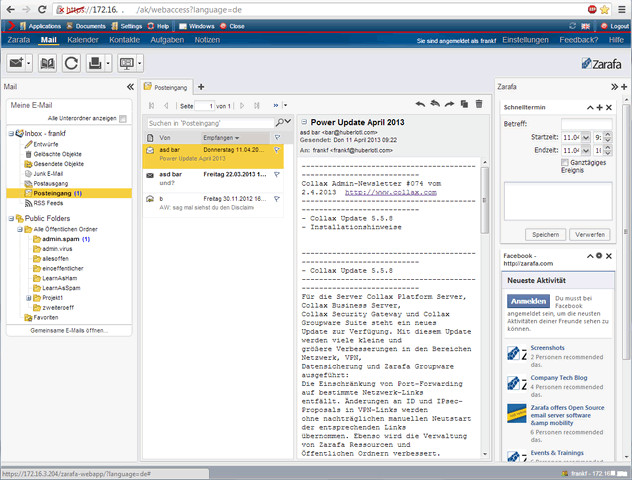
Task: Open the Applications menu
Action: click(40, 26)
